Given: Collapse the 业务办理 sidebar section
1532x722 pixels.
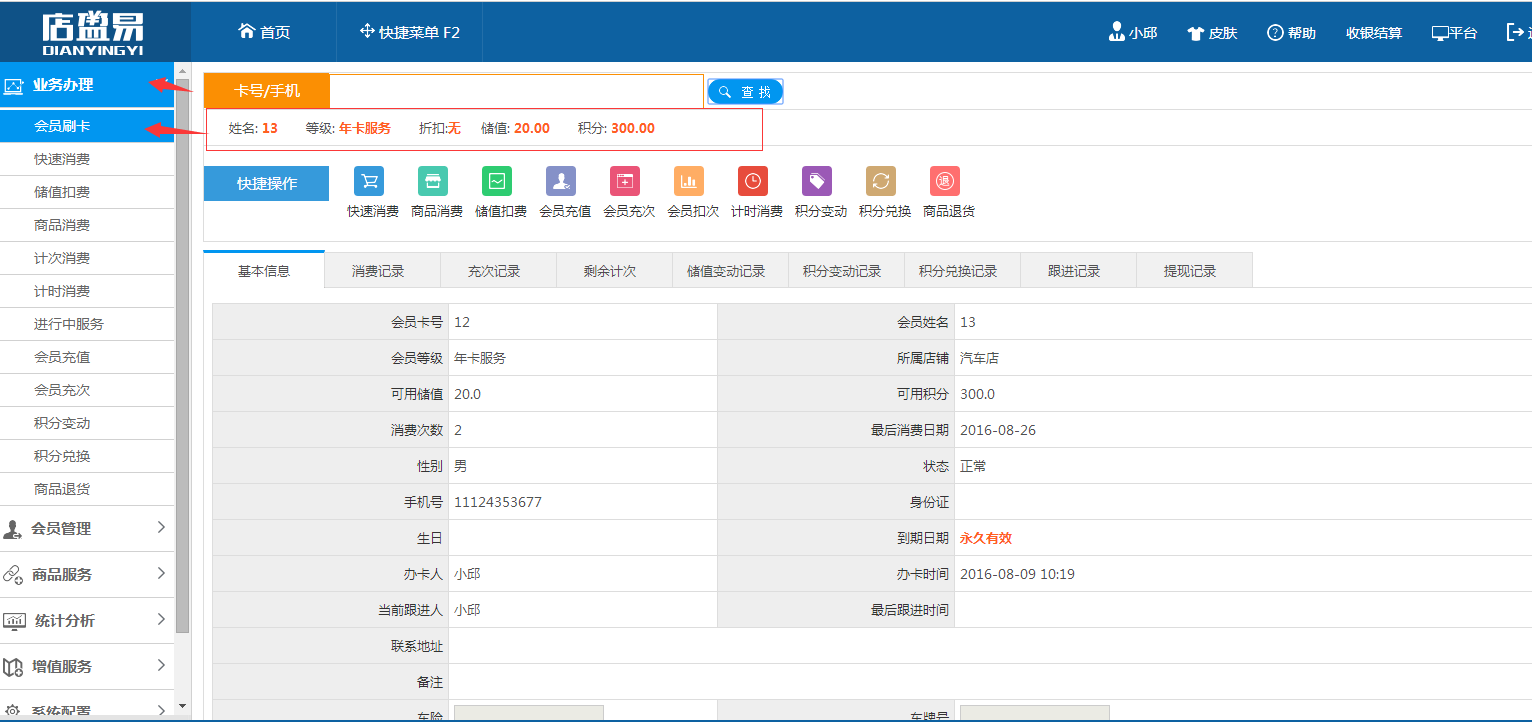Looking at the screenshot, I should 87,85.
